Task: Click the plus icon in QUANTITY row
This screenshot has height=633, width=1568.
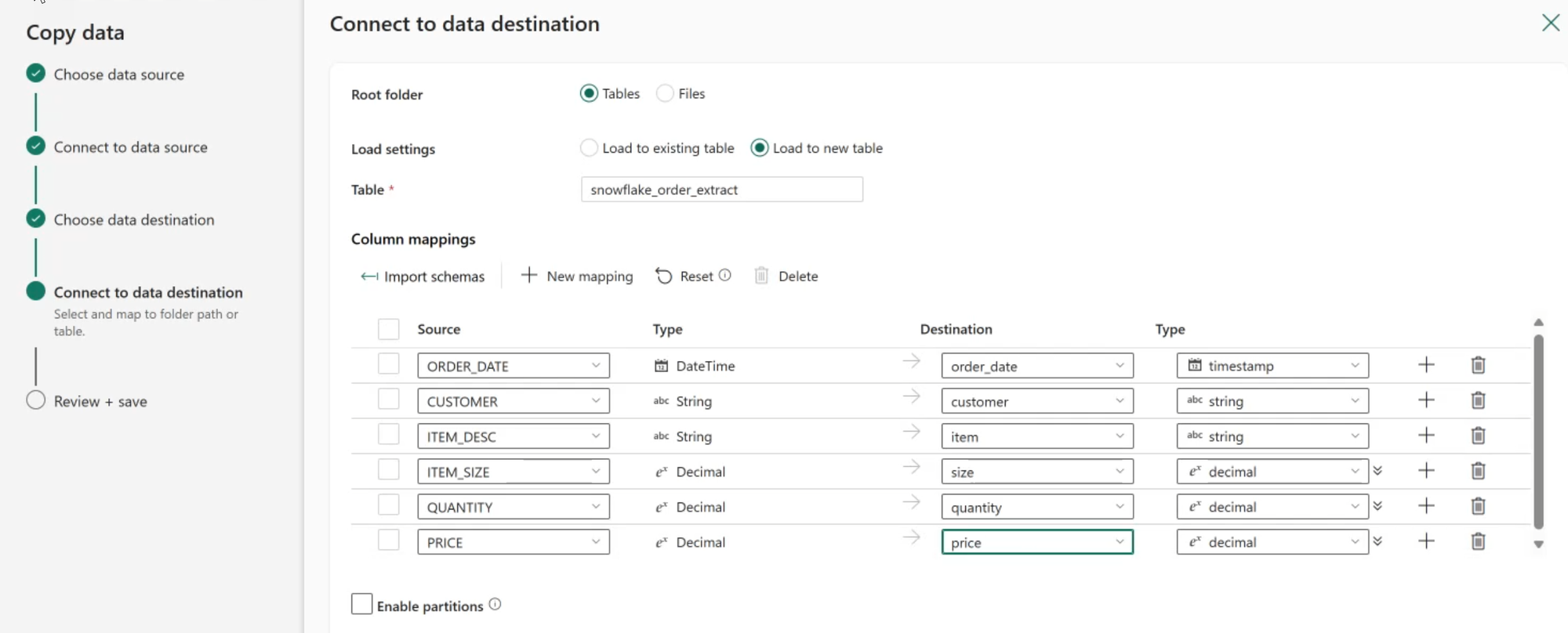Action: 1426,506
